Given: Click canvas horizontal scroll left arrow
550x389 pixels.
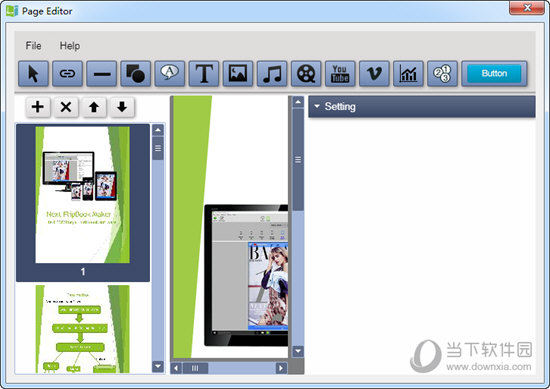Looking at the screenshot, I should (x=176, y=368).
